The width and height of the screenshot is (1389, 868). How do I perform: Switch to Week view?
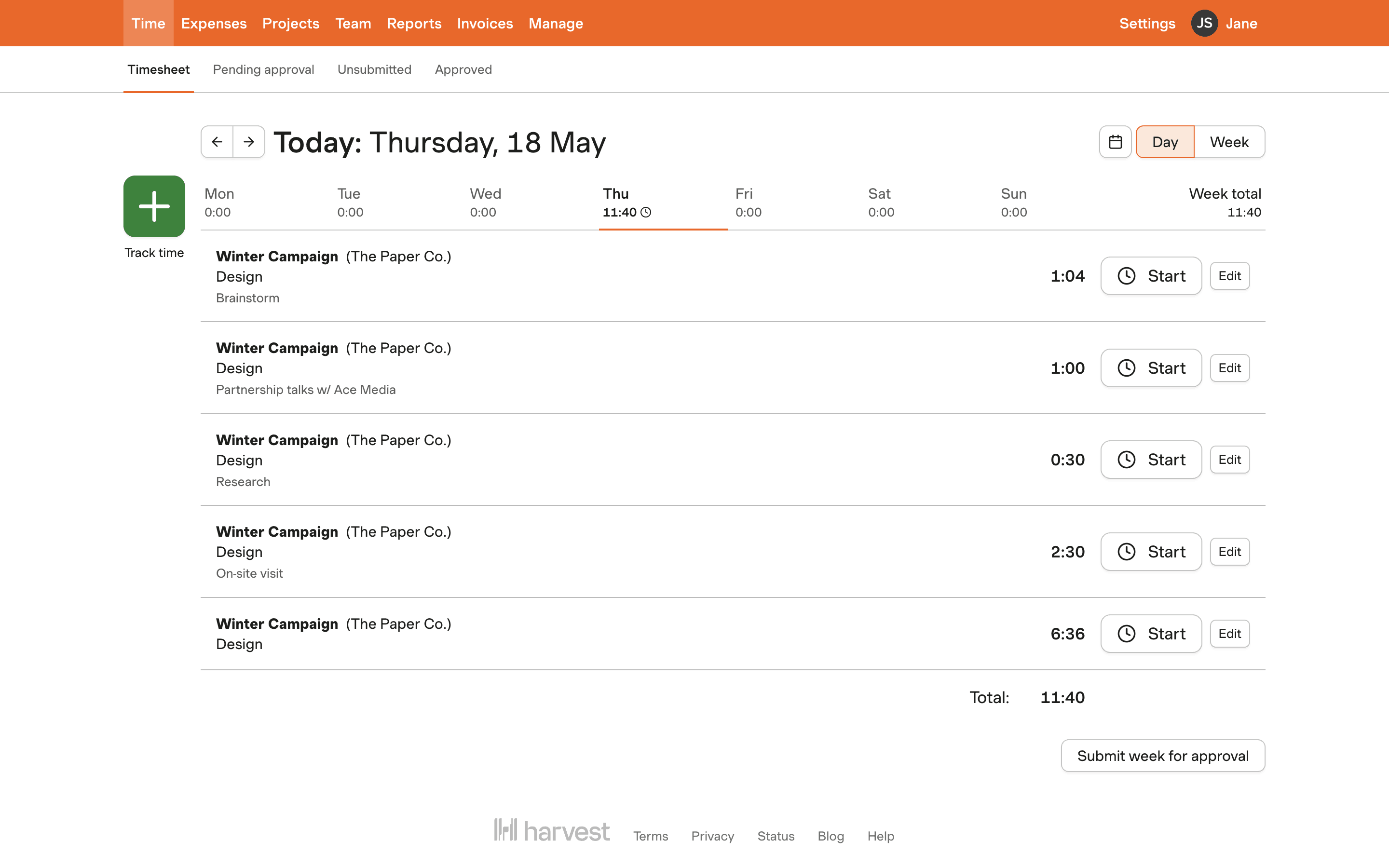click(1229, 142)
